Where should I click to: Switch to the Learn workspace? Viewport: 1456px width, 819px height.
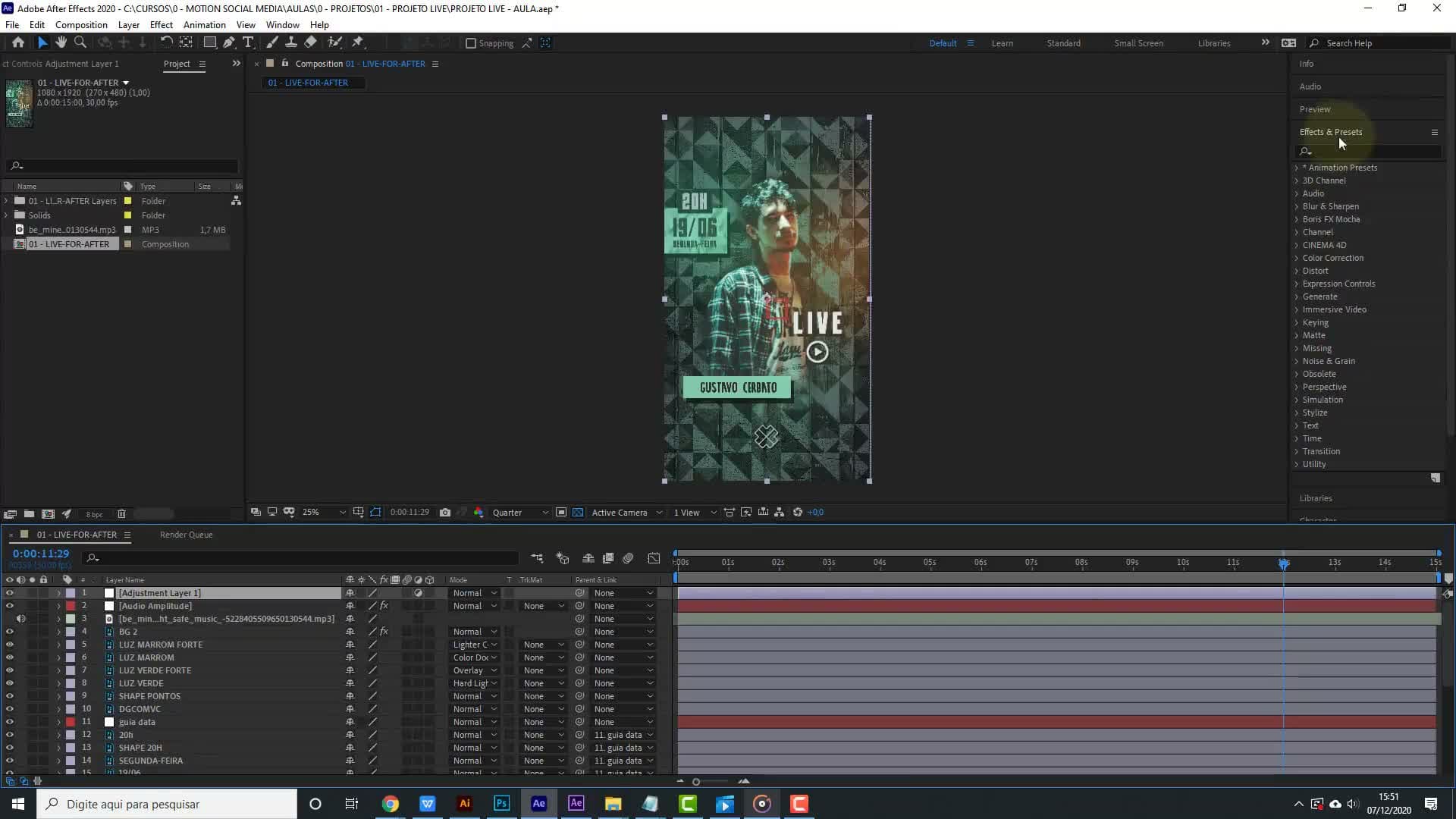pyautogui.click(x=1002, y=43)
